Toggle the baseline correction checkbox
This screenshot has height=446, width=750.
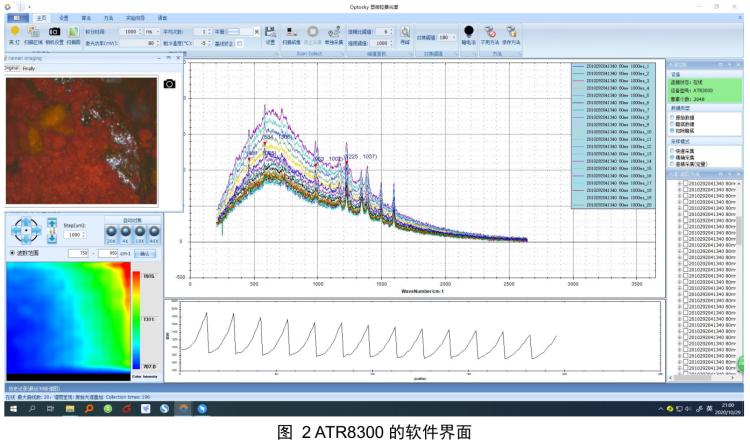click(x=239, y=43)
